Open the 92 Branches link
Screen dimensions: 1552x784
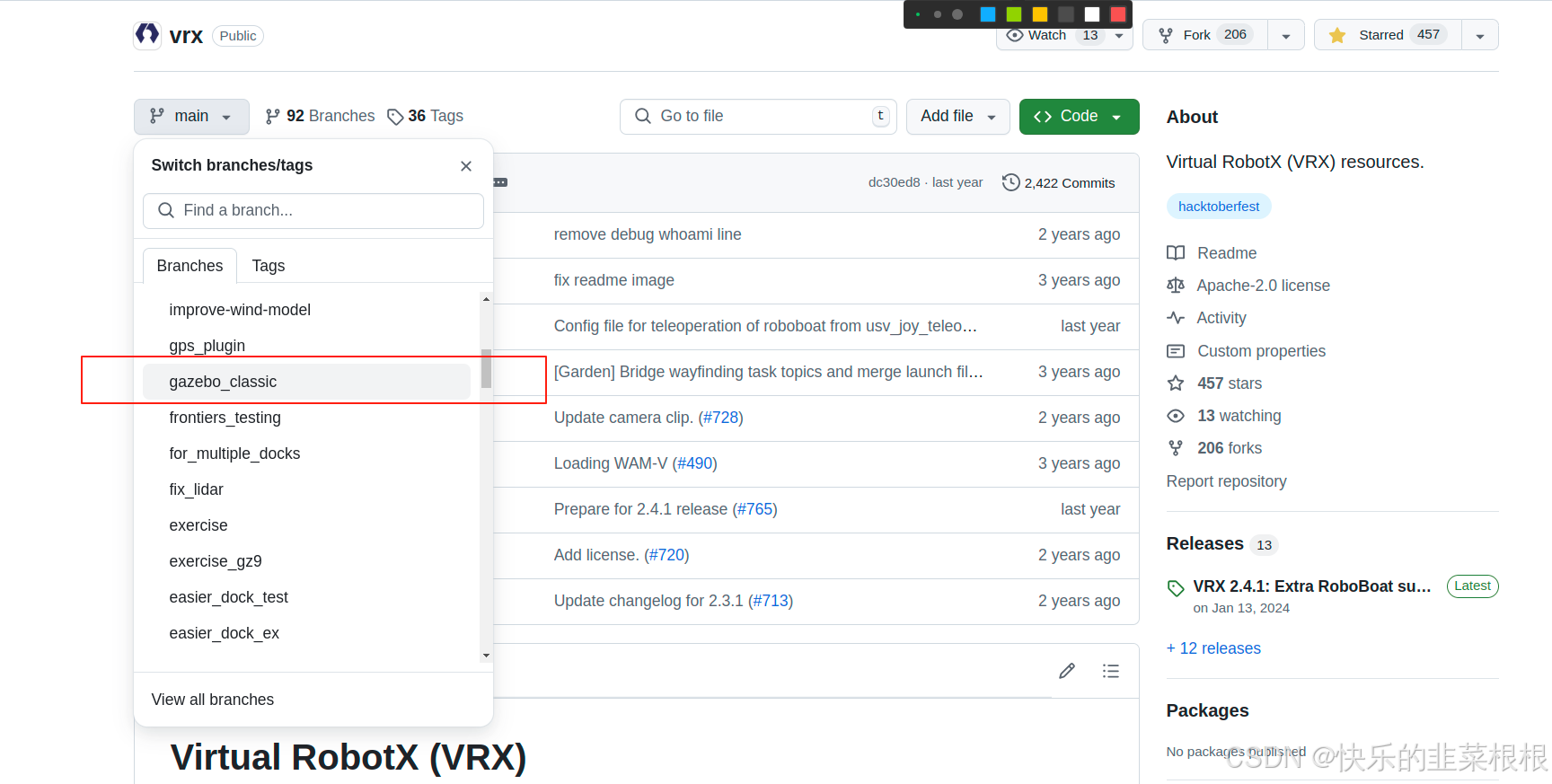pos(320,116)
